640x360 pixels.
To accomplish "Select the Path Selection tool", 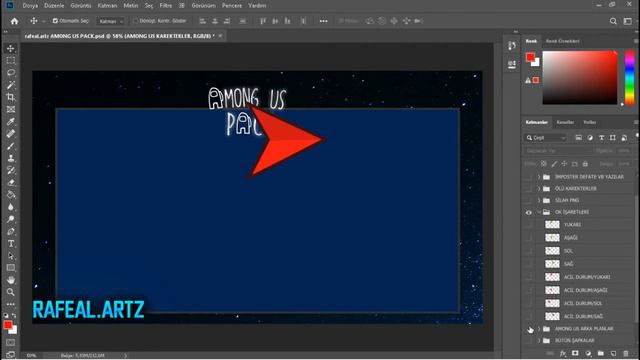I will coord(11,256).
